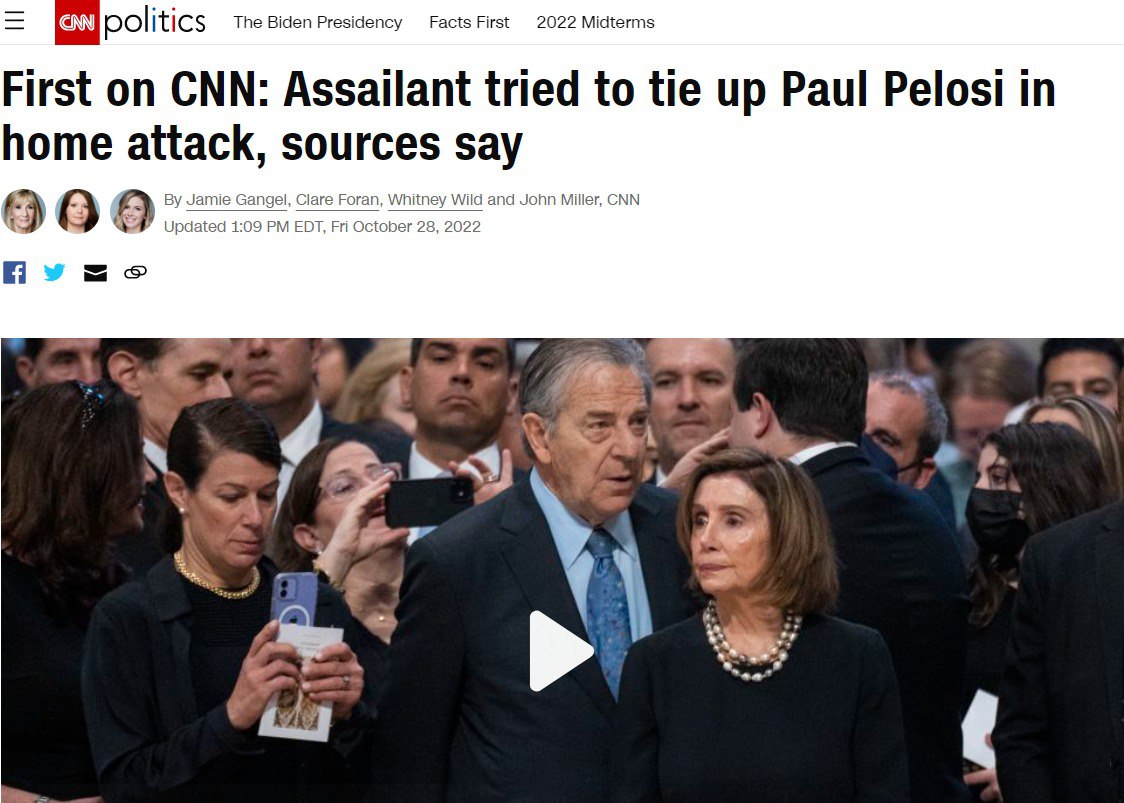Open the hamburger navigation menu
Screen dimensions: 1124x803
[x=14, y=21]
